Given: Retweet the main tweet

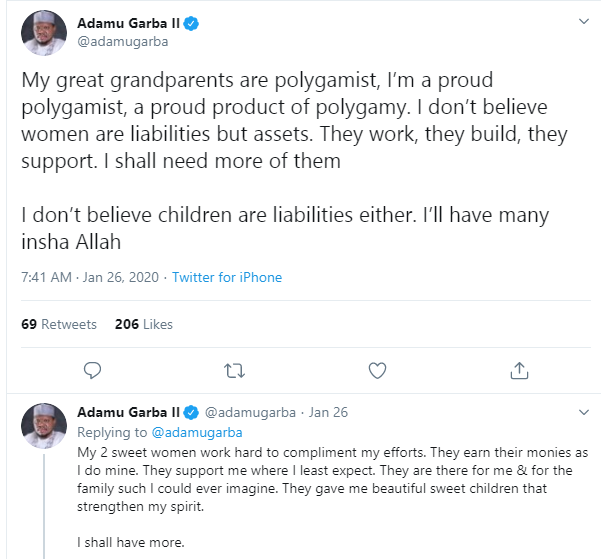Looking at the screenshot, I should (x=235, y=371).
